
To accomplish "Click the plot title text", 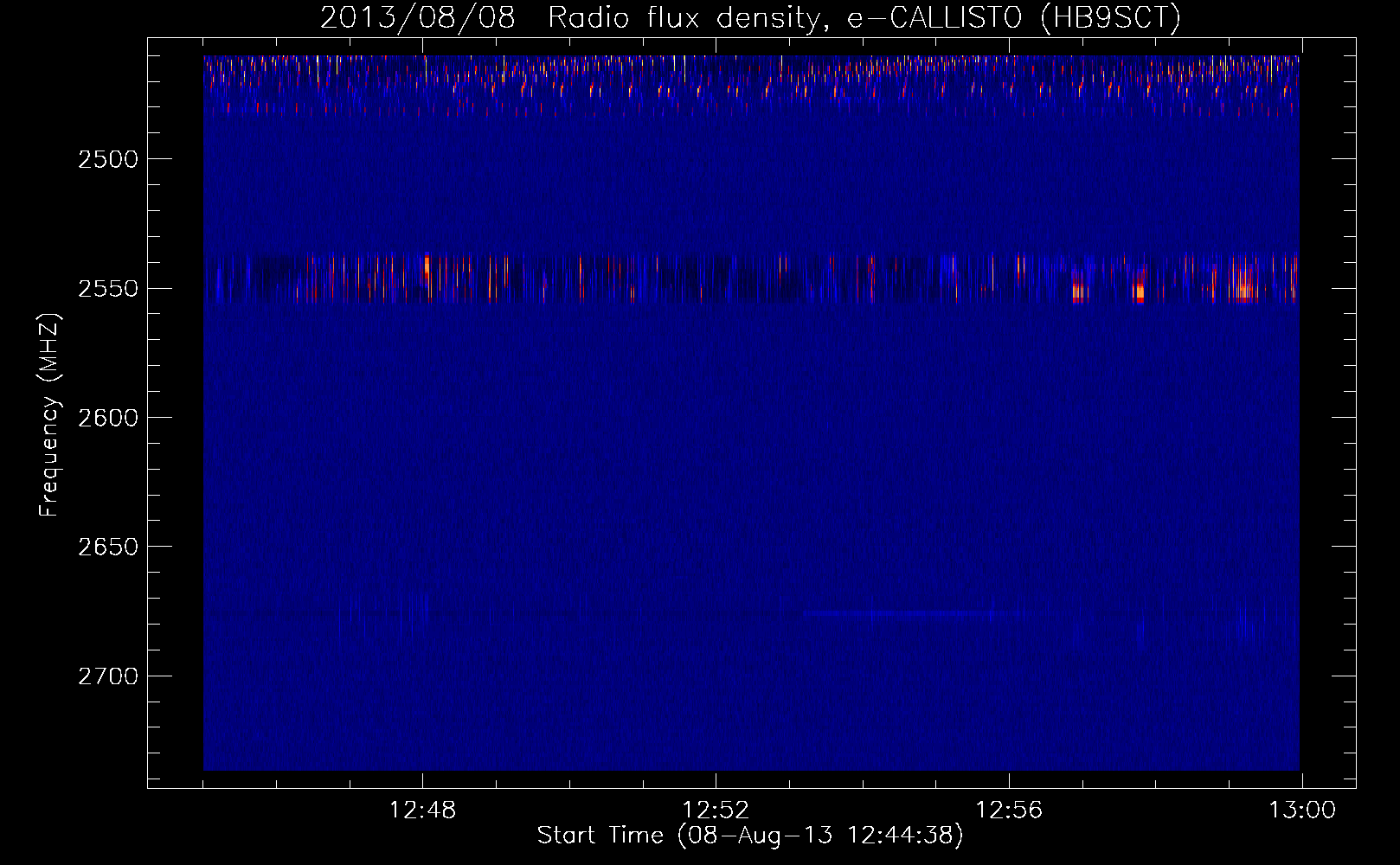I will [750, 17].
